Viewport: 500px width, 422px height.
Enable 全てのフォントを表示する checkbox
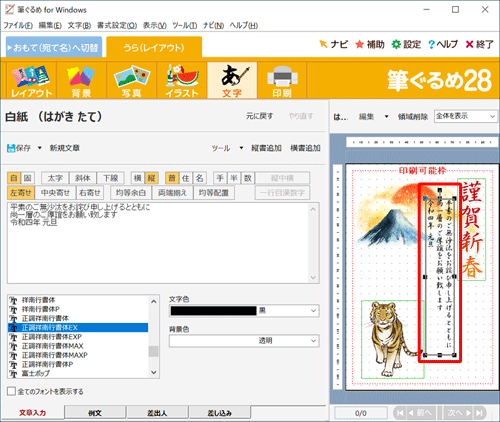[x=11, y=391]
